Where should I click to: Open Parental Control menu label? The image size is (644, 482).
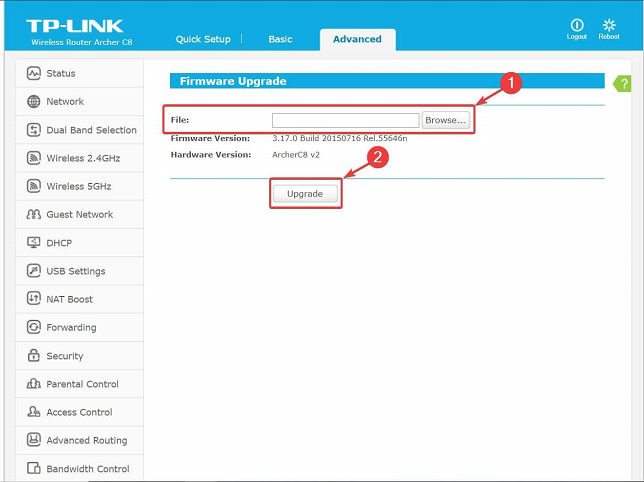(82, 384)
